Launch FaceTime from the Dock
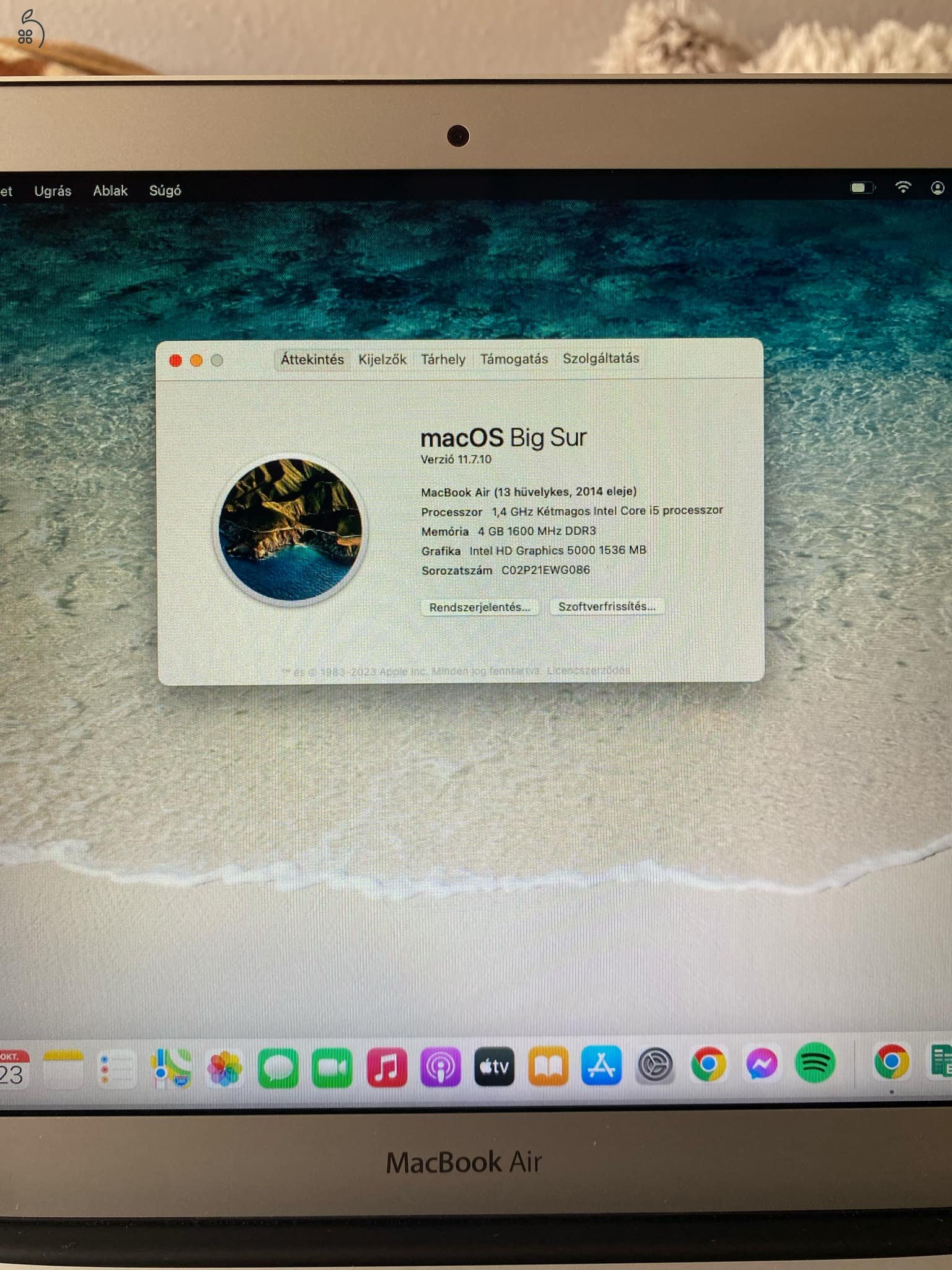Image resolution: width=952 pixels, height=1270 pixels. click(332, 1068)
